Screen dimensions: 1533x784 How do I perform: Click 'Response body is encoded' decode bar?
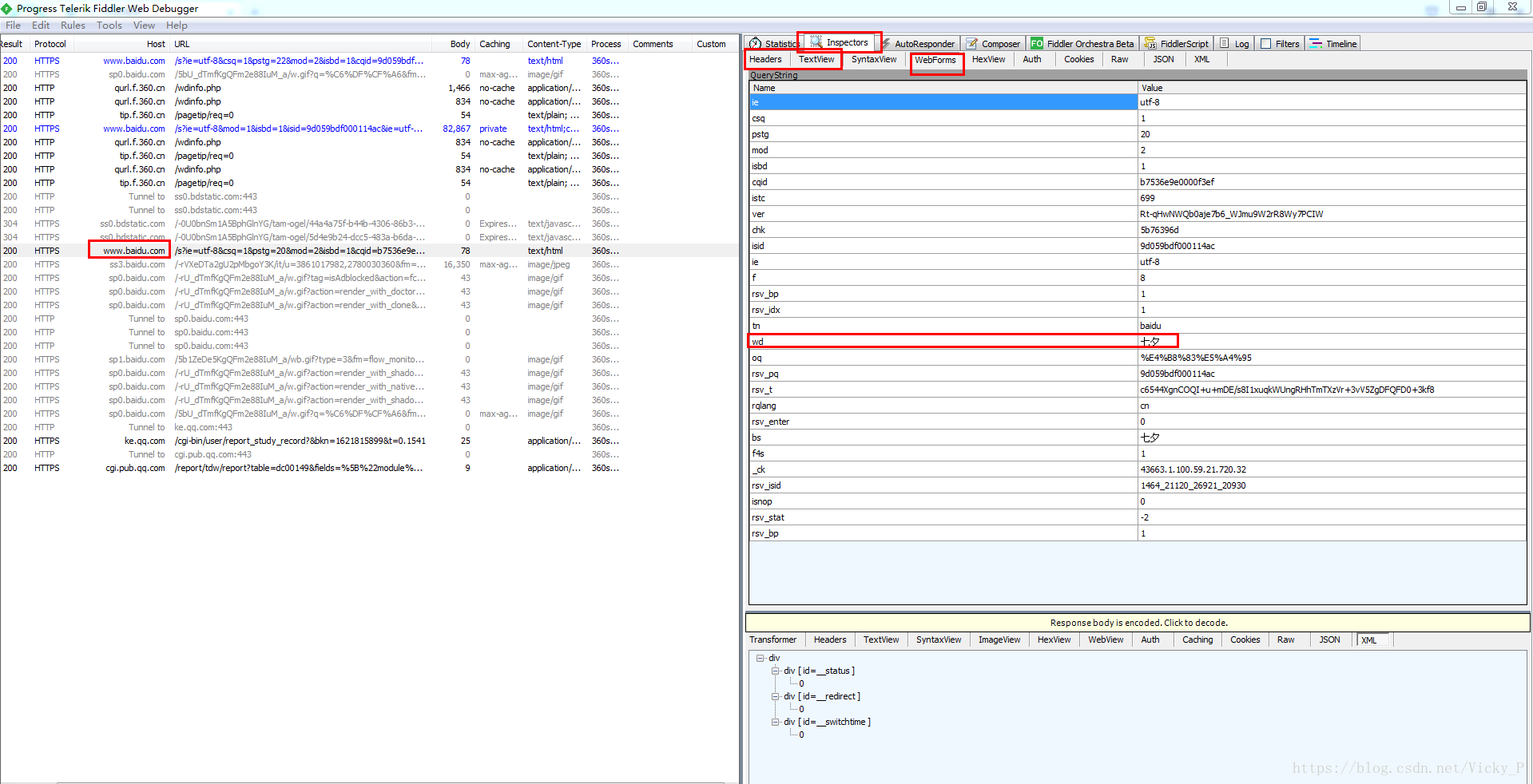click(x=1138, y=623)
